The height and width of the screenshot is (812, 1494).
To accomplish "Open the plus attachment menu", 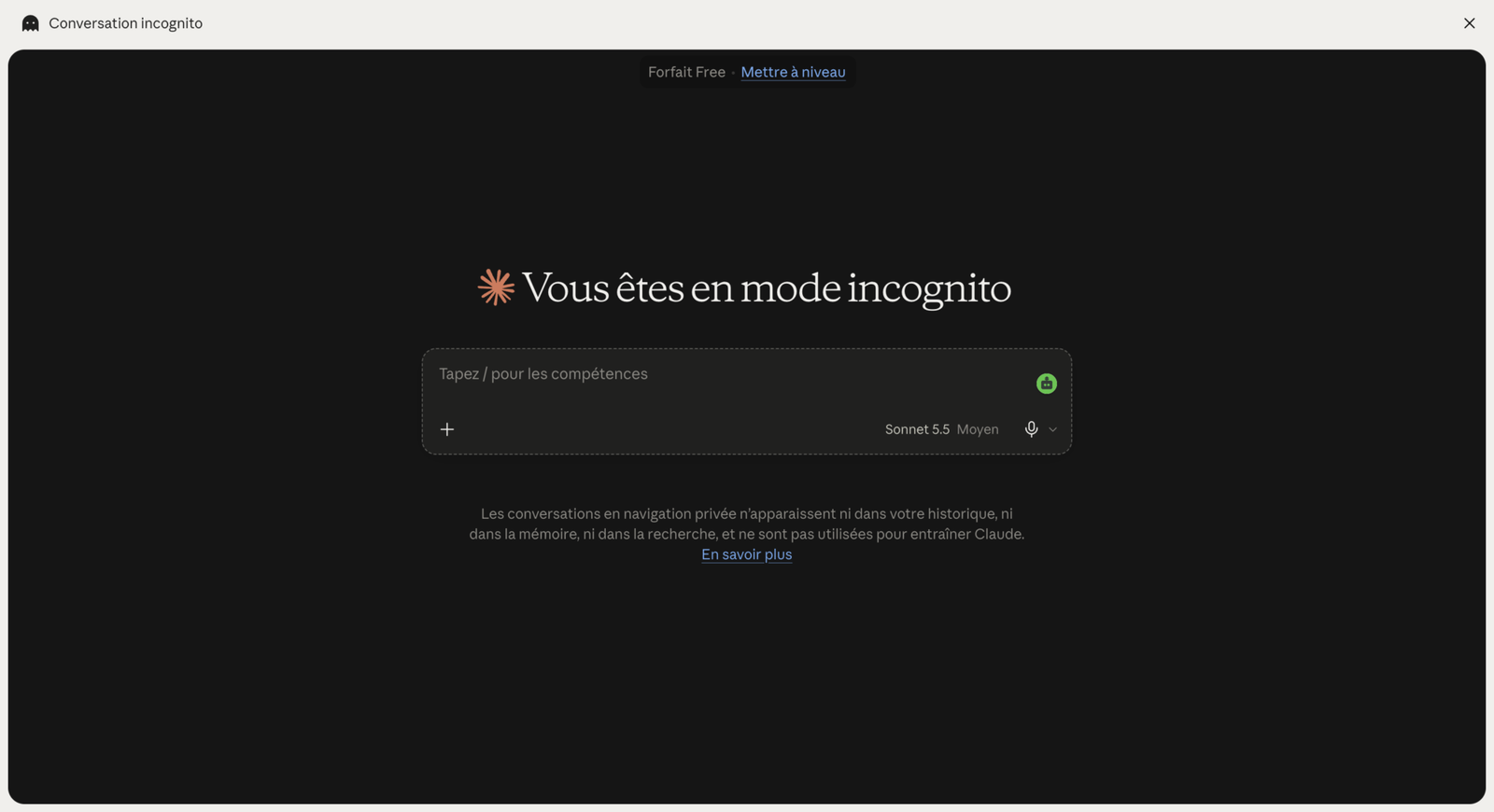I will (447, 429).
